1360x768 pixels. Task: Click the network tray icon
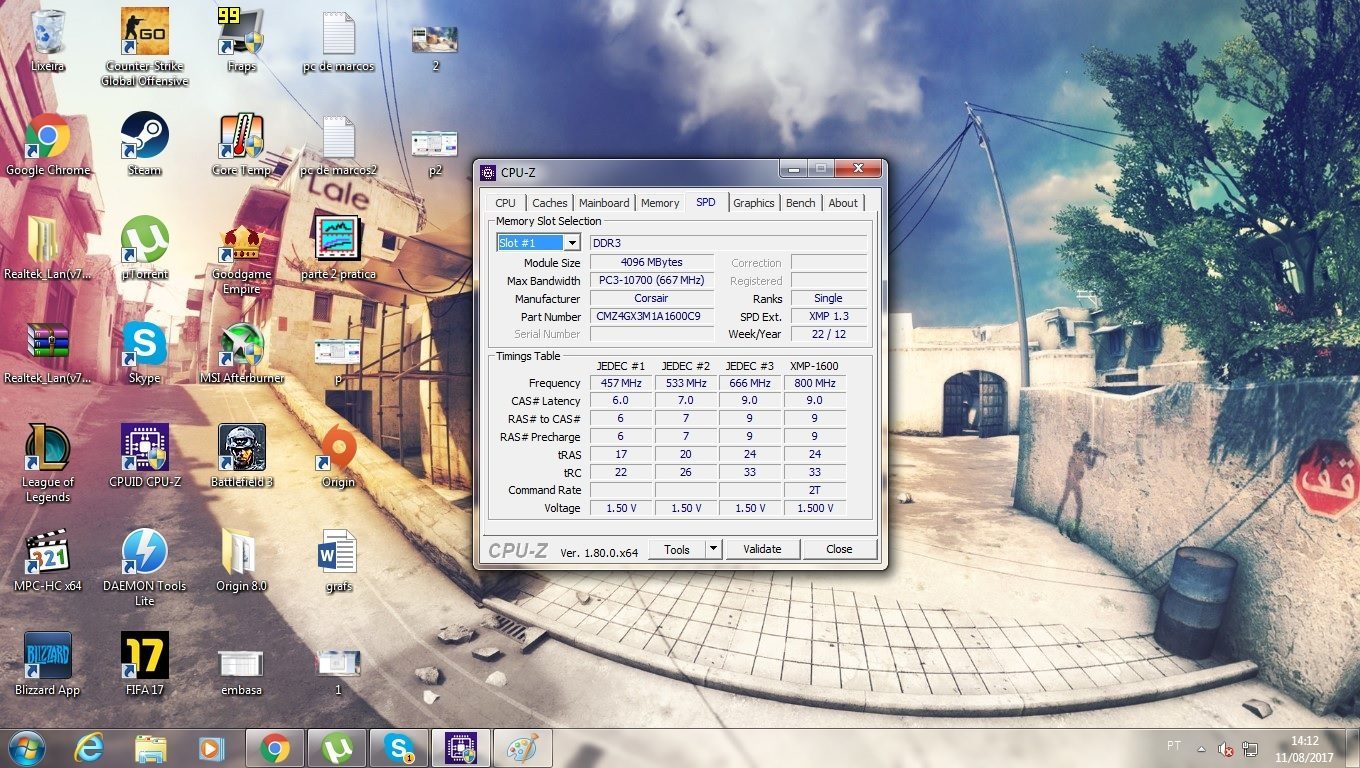pos(1250,748)
